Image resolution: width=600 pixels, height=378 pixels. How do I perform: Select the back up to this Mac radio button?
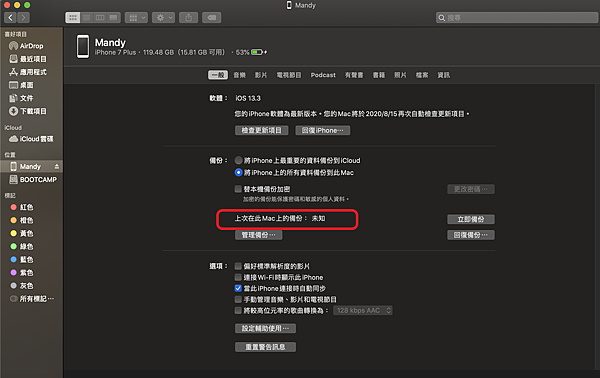(238, 173)
